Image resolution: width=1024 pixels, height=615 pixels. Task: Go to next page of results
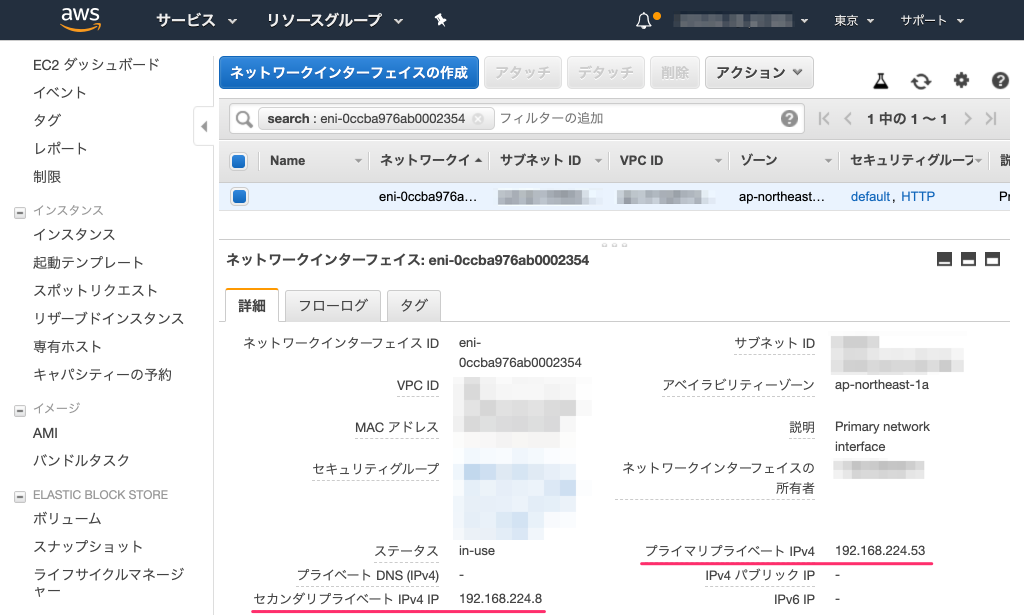click(968, 119)
